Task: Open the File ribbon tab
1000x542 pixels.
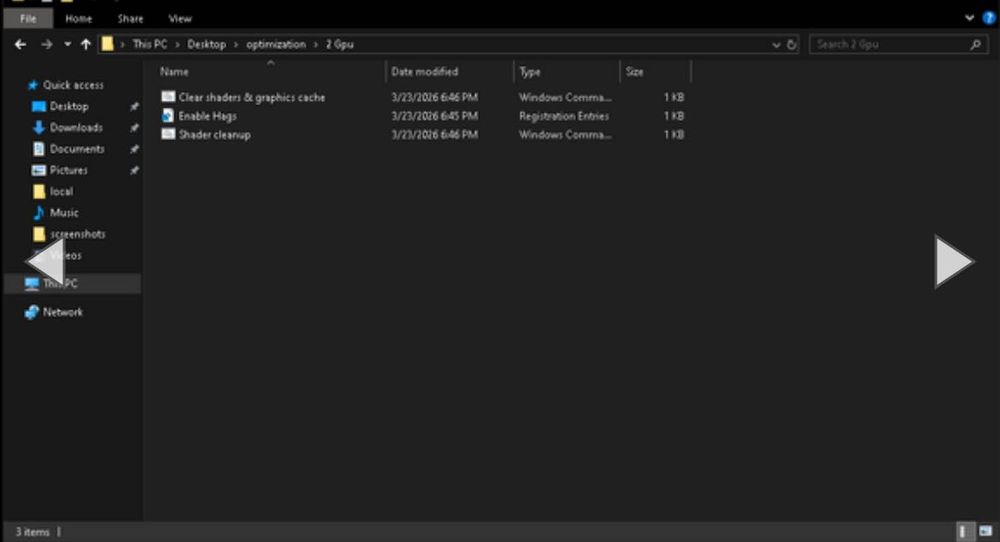Action: pyautogui.click(x=28, y=18)
